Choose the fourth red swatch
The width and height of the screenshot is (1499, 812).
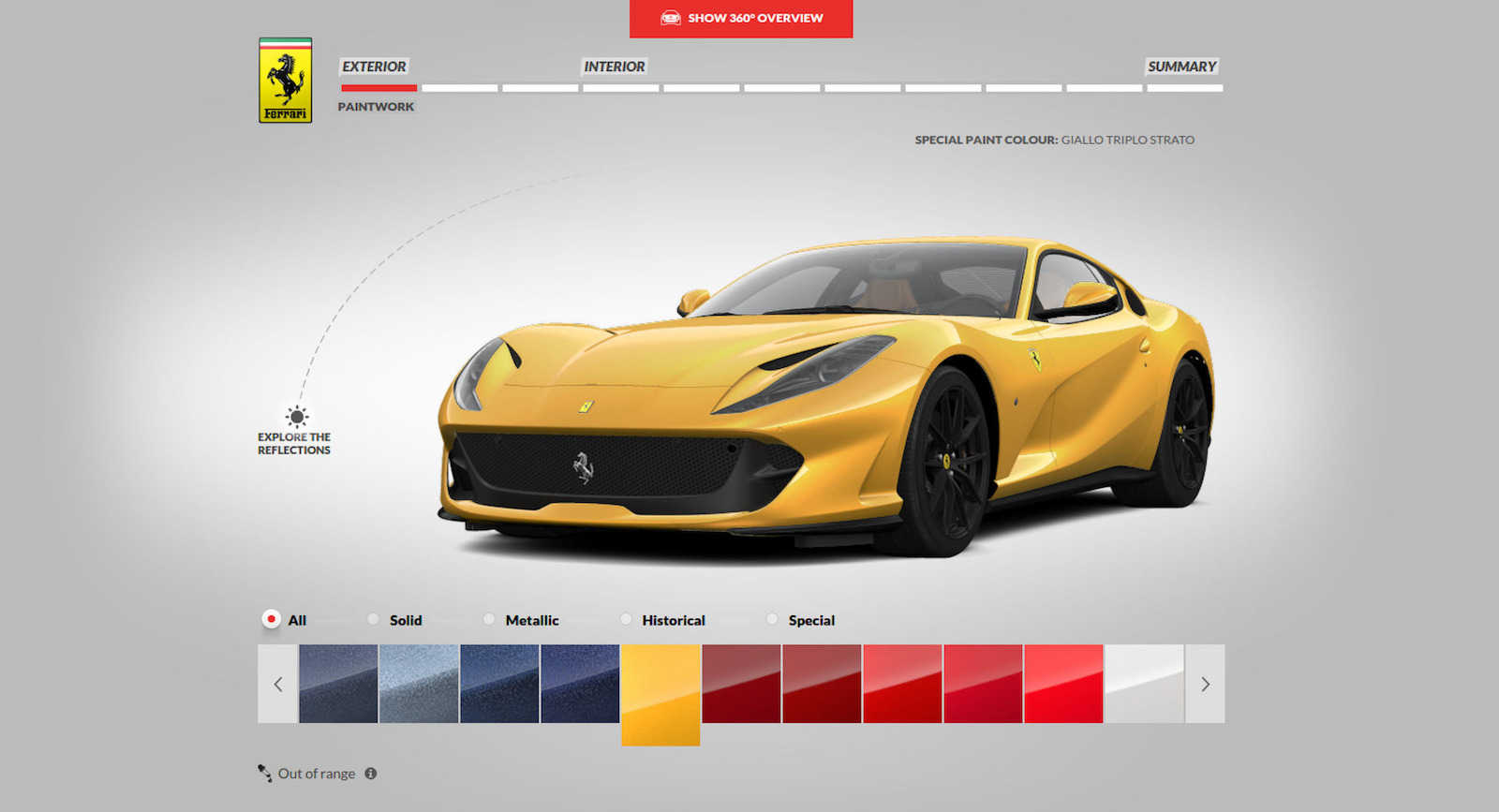tap(983, 684)
